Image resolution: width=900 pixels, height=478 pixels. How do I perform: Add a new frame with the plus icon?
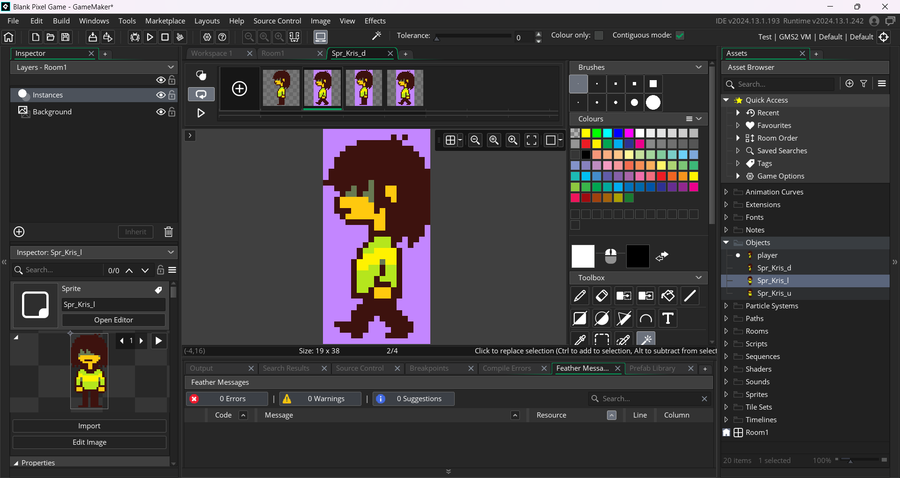click(x=239, y=88)
